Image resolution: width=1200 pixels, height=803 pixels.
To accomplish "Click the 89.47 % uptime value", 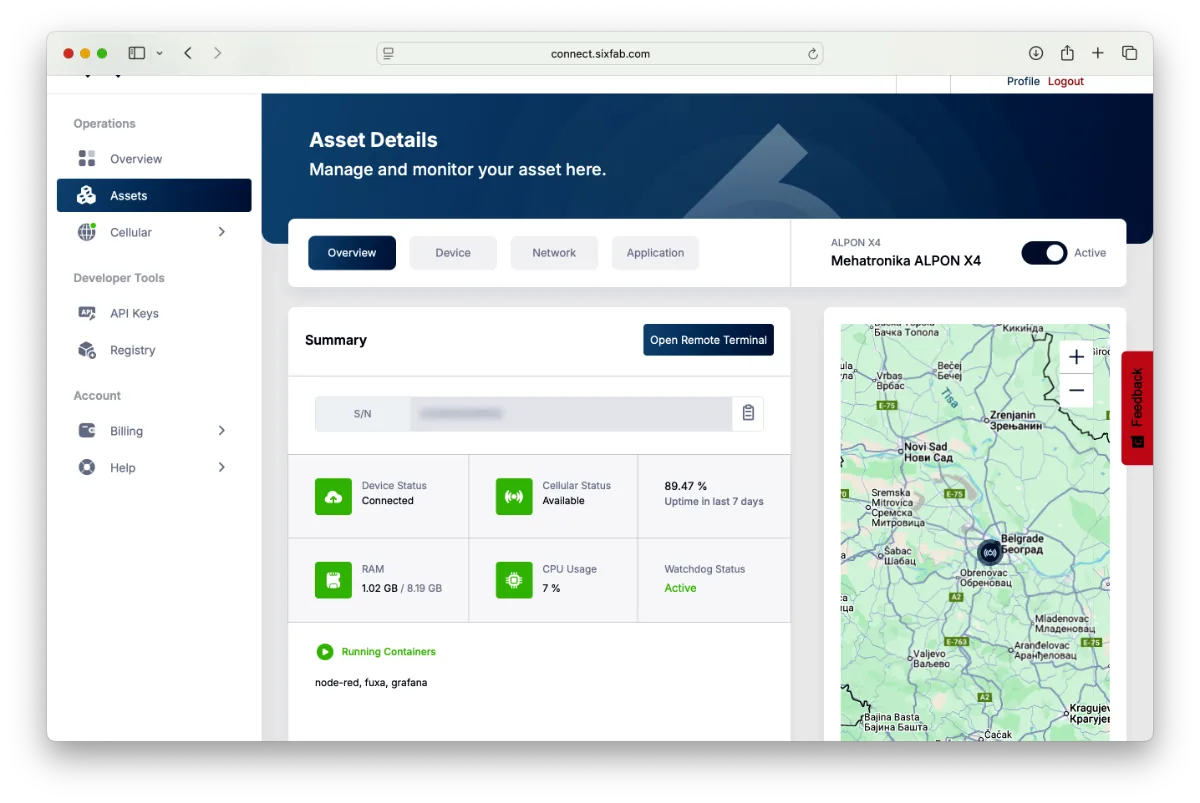I will click(686, 486).
